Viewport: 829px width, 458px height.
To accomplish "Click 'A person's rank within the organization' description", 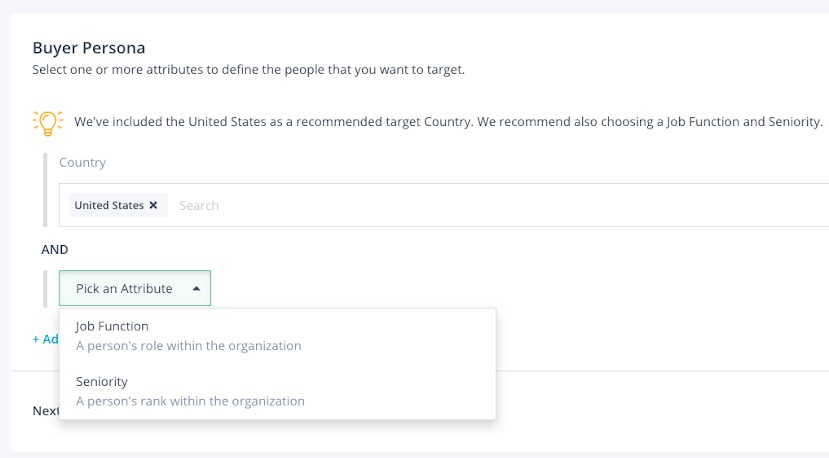I will coord(190,401).
